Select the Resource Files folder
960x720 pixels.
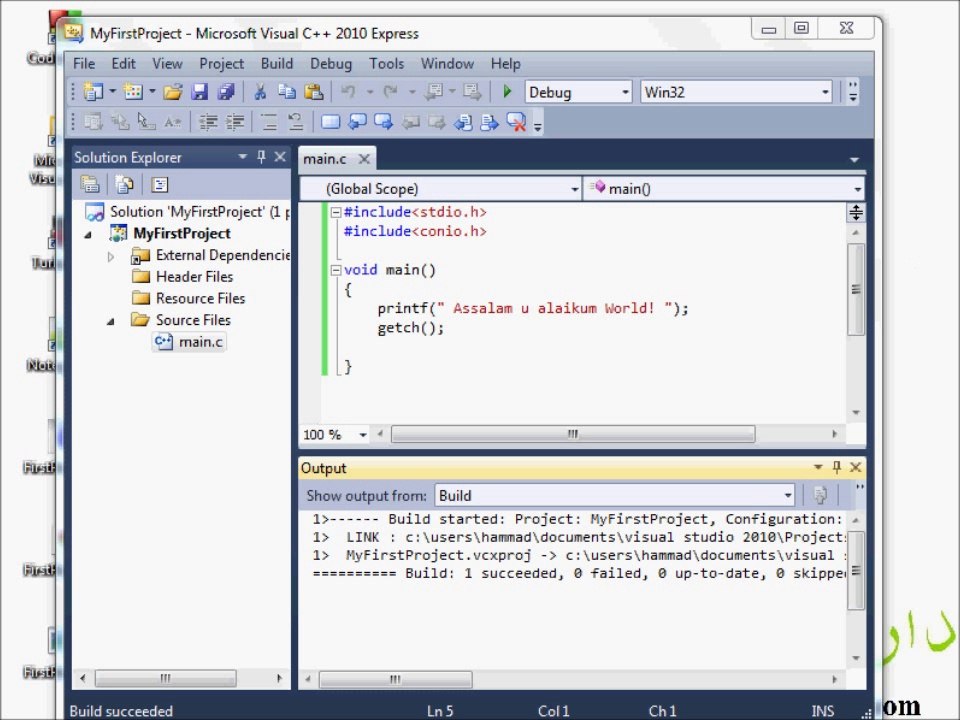click(189, 298)
